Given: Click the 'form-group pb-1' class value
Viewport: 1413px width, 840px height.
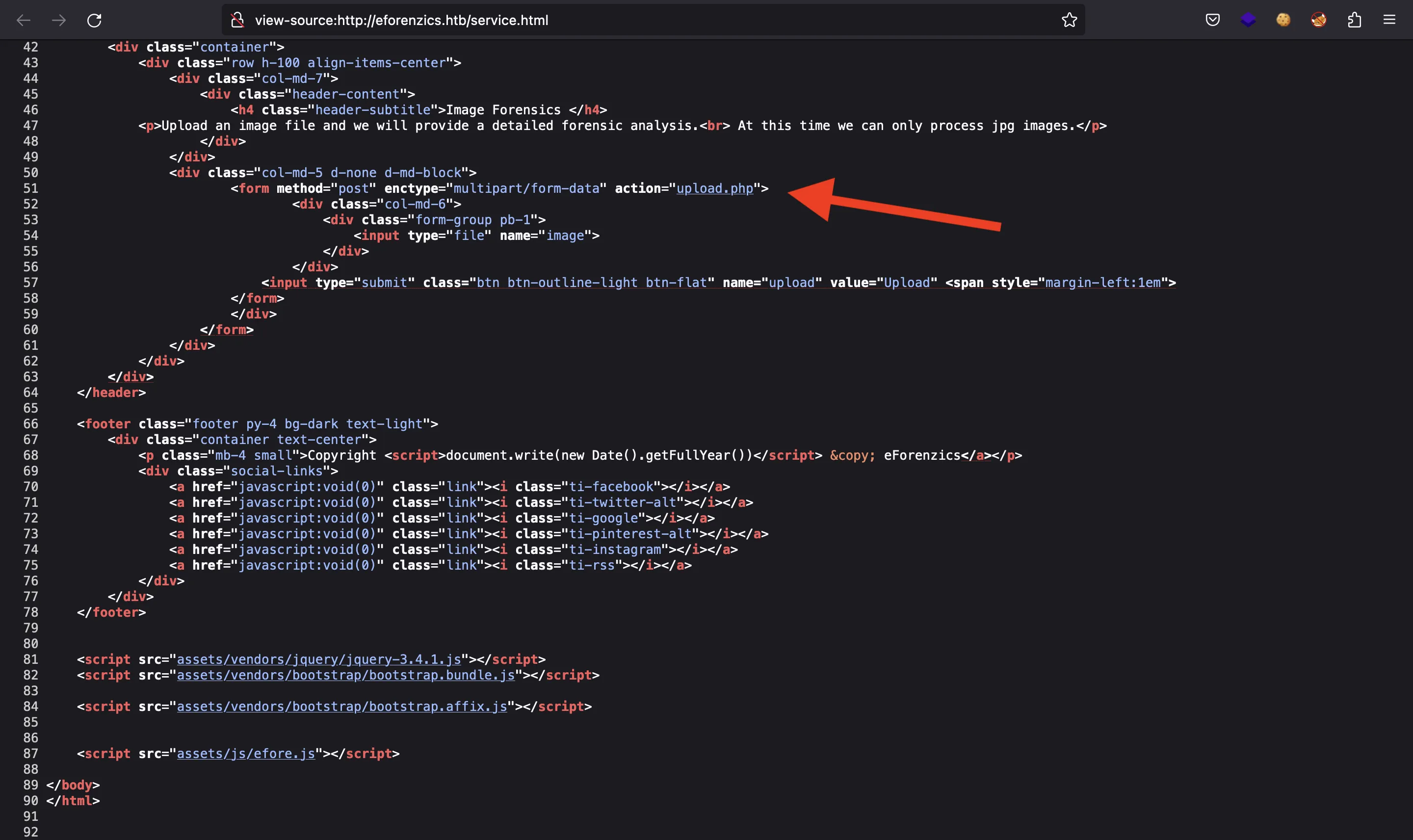Looking at the screenshot, I should 473,220.
